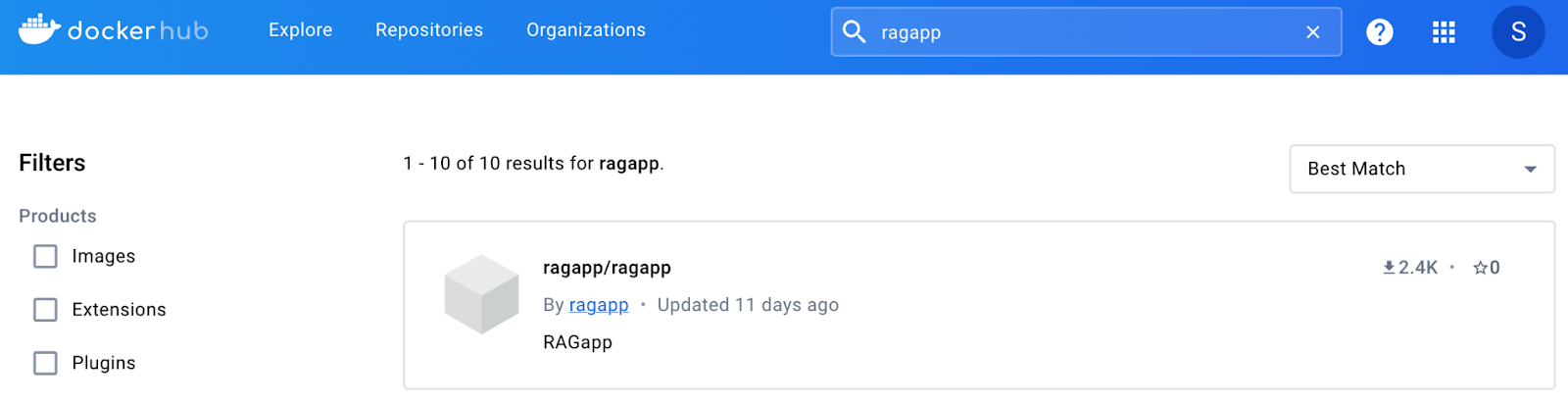Open the help question mark icon
The height and width of the screenshot is (406, 1568).
[1380, 32]
